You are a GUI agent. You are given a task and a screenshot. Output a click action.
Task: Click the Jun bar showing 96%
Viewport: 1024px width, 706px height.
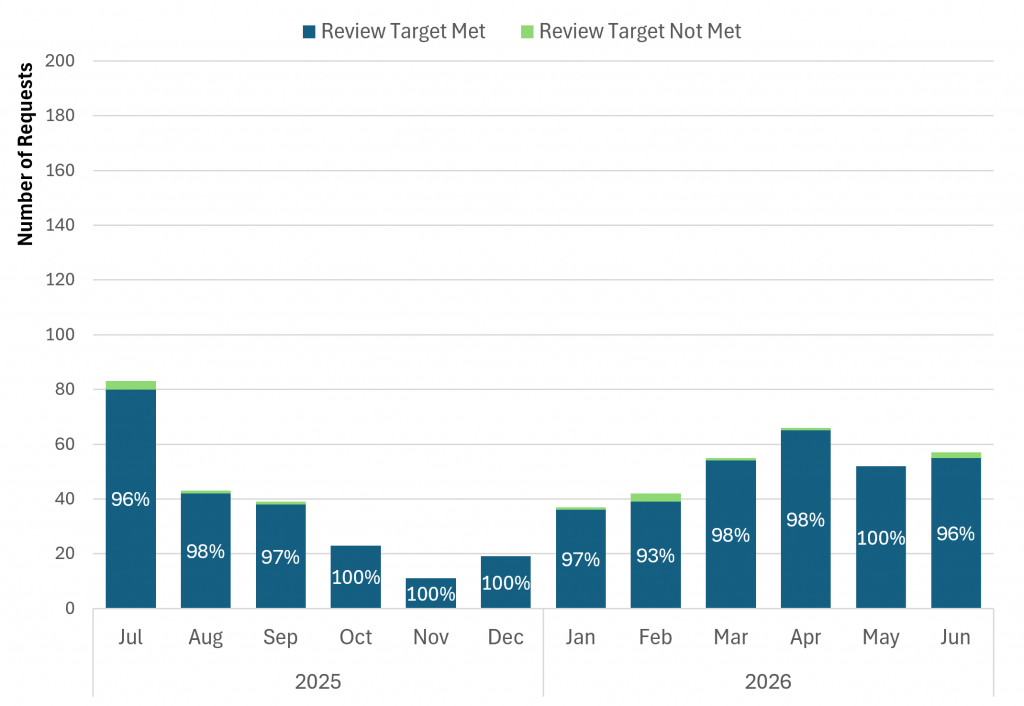pyautogui.click(x=956, y=533)
